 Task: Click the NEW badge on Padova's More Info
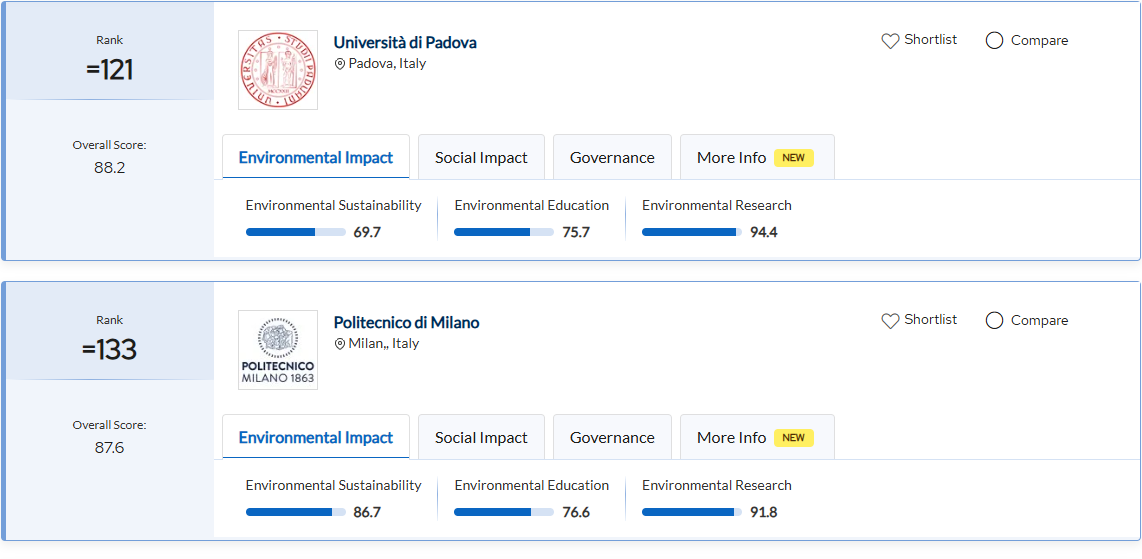click(x=793, y=158)
